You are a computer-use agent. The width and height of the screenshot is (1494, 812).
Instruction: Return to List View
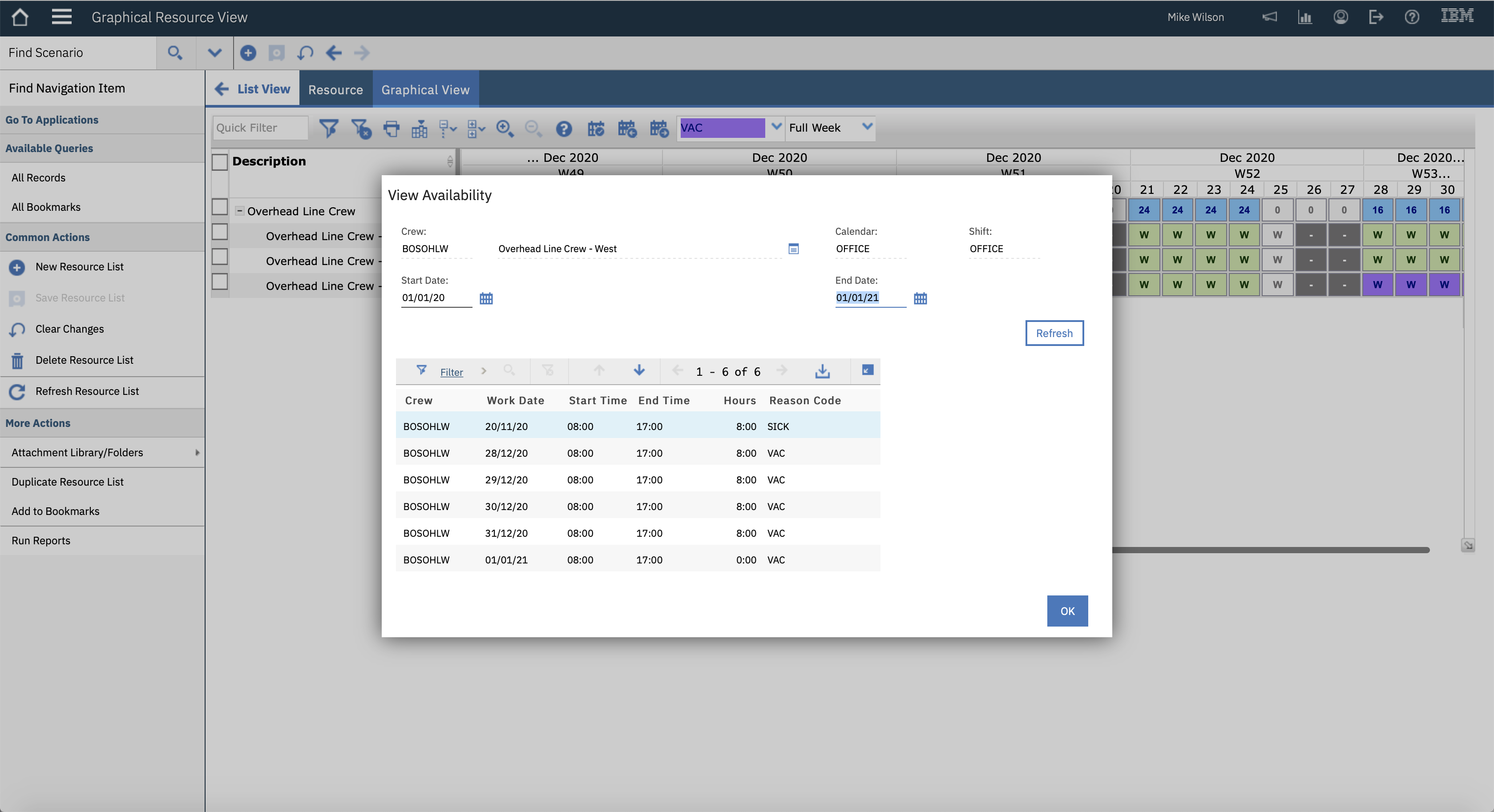point(253,88)
